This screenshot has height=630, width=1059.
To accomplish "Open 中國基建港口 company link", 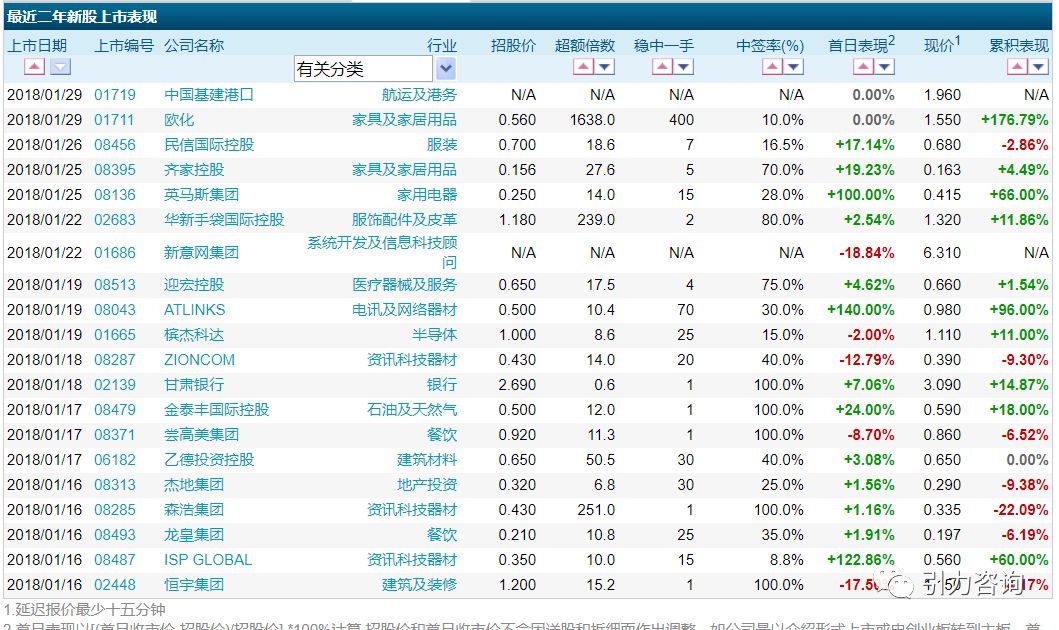I will [x=209, y=95].
